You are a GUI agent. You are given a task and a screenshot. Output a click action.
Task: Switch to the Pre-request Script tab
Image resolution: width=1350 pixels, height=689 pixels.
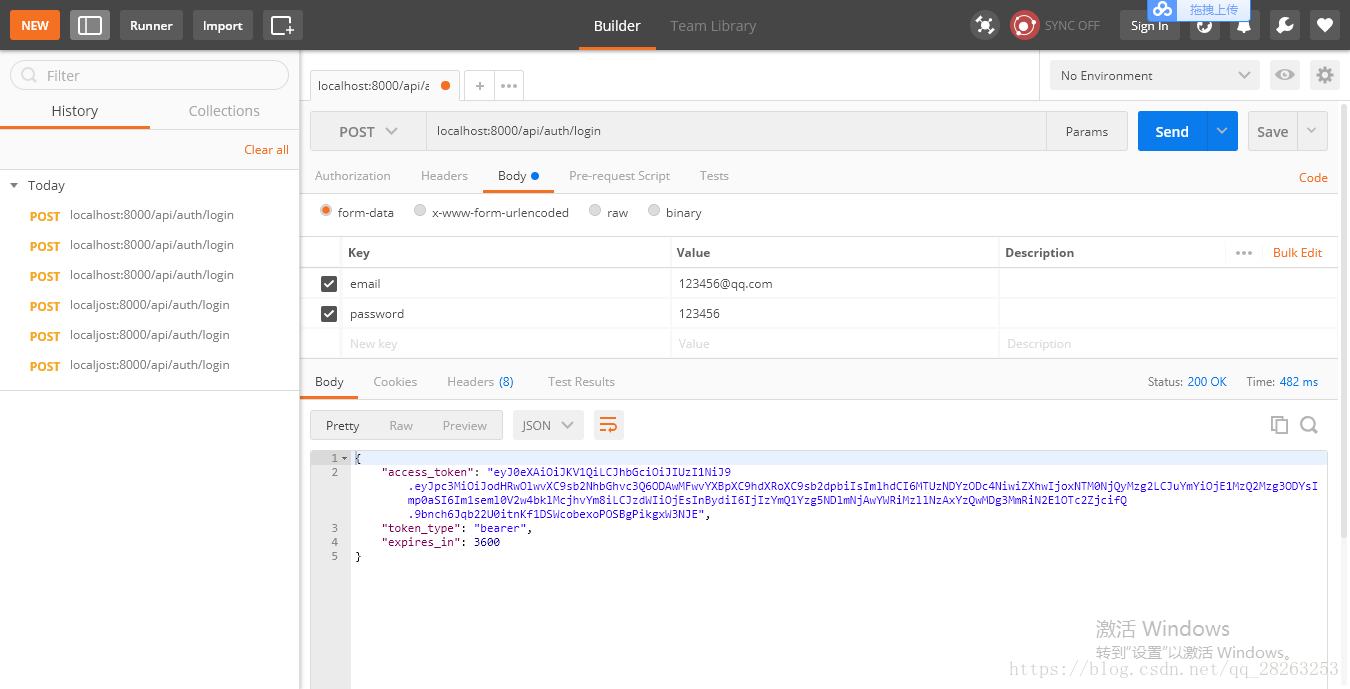pyautogui.click(x=619, y=176)
